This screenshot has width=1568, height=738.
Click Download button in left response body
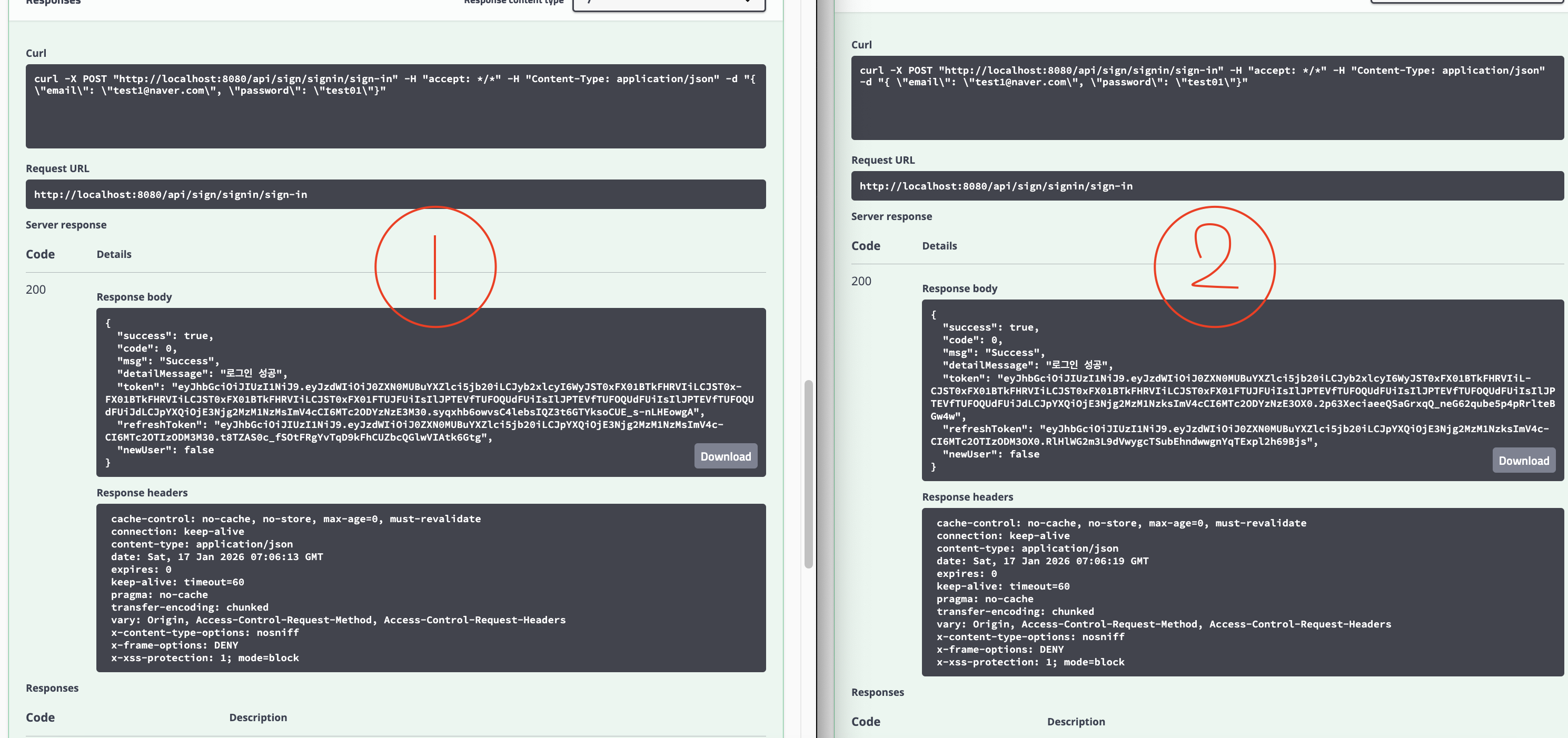click(725, 456)
